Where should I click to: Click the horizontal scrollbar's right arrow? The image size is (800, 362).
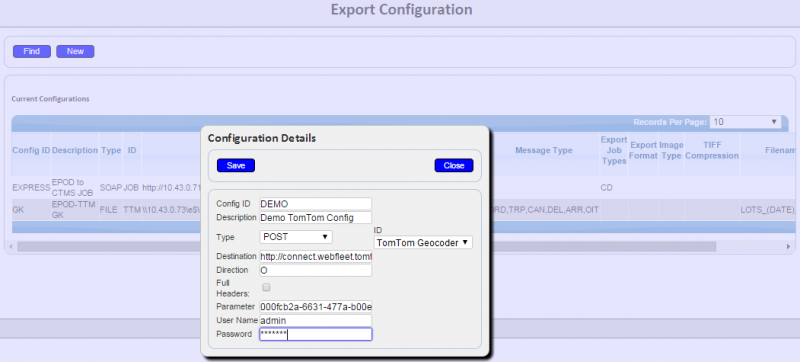788,247
